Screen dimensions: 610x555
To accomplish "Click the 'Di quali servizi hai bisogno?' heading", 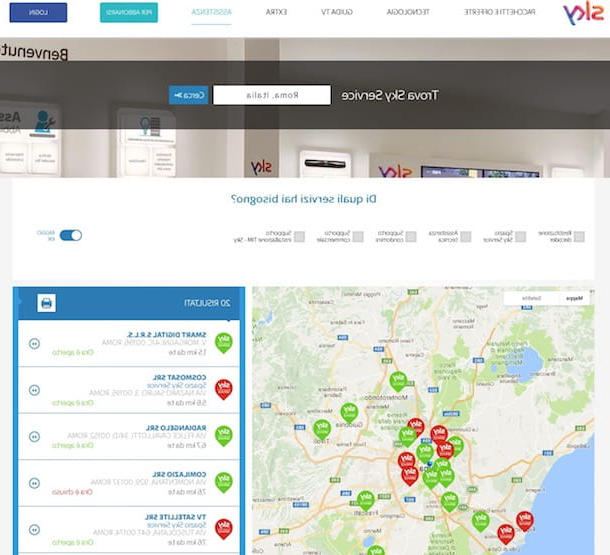I will [x=303, y=199].
